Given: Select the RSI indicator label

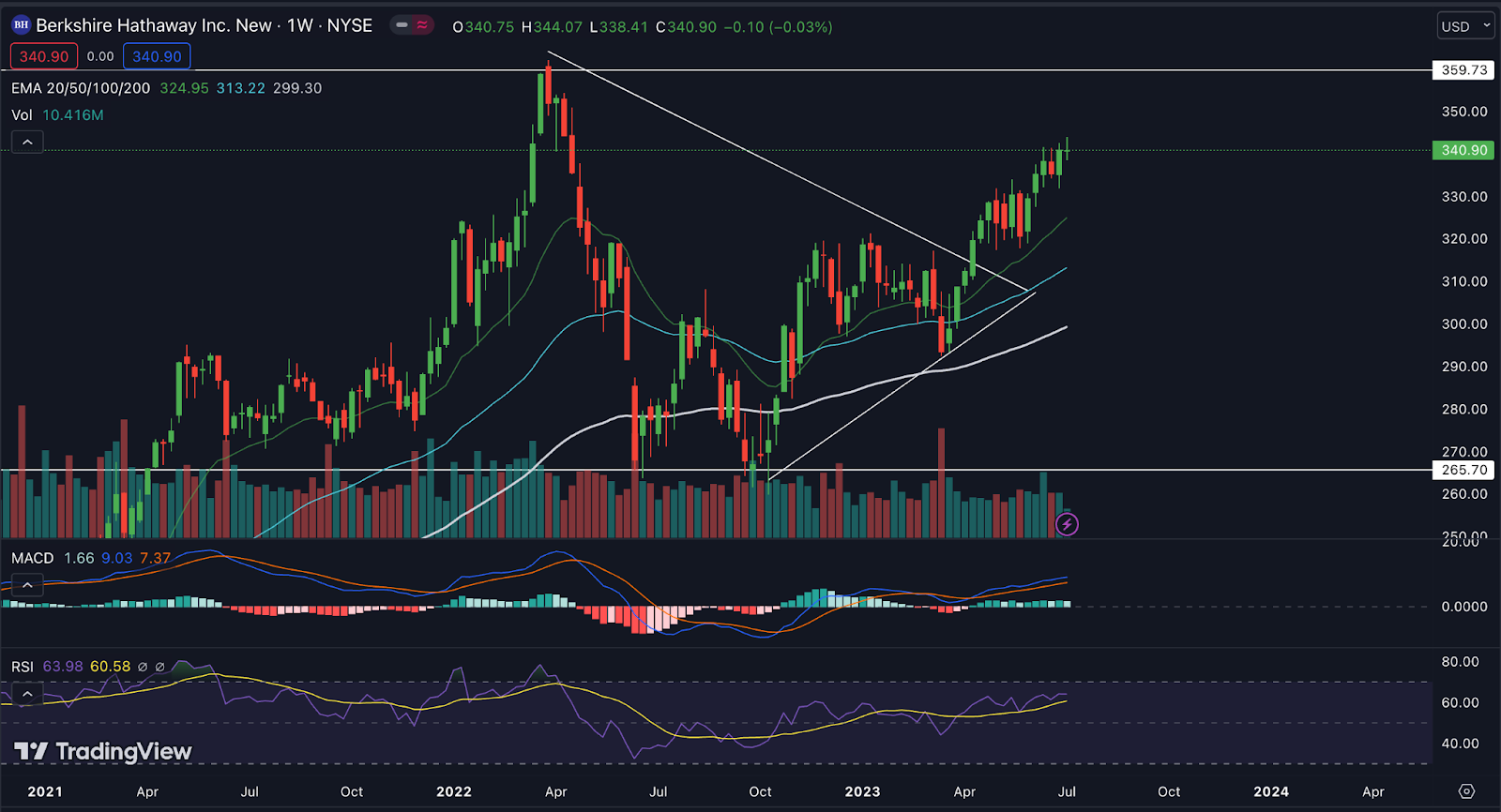Looking at the screenshot, I should pos(23,667).
